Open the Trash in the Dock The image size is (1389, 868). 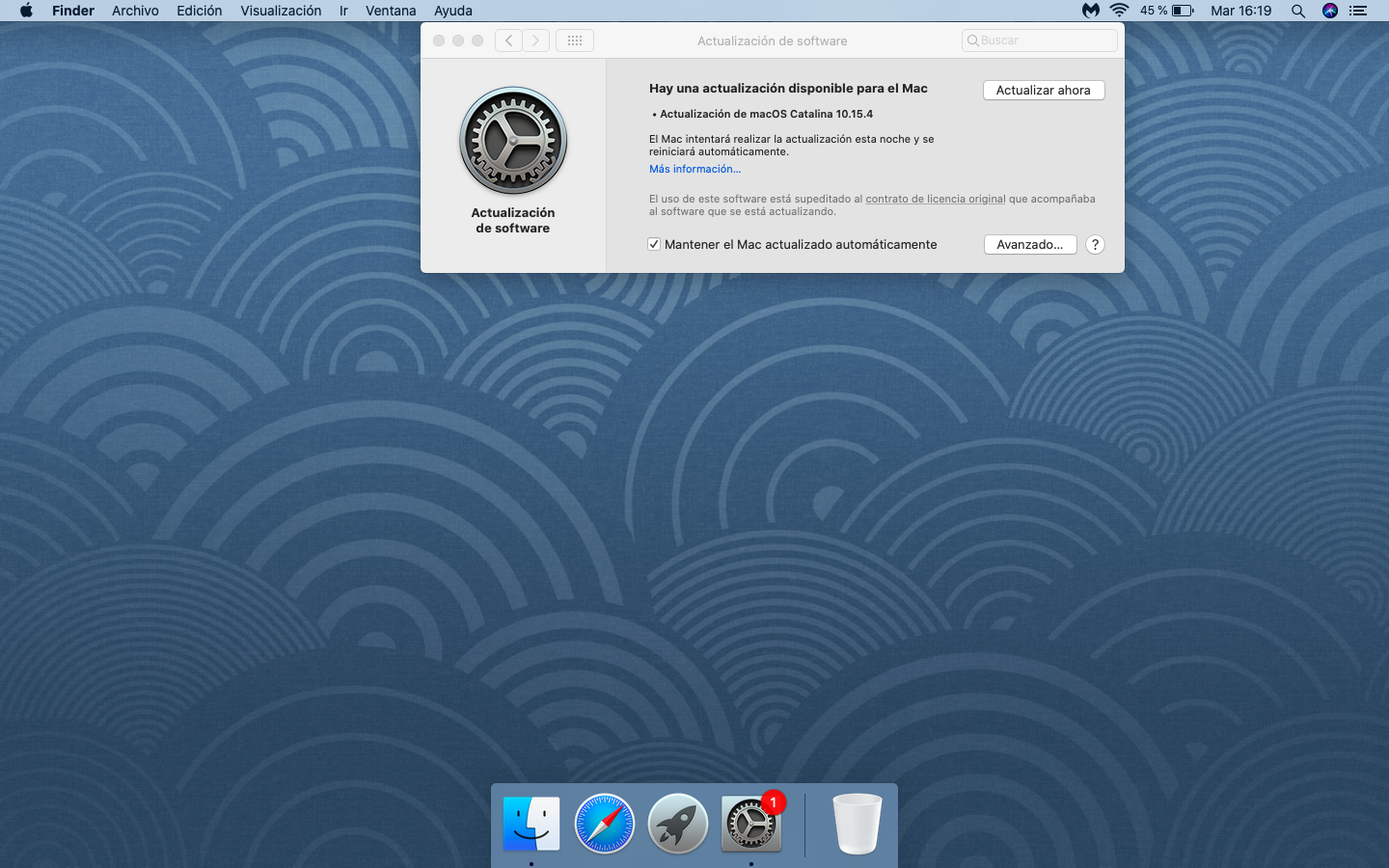point(857,825)
